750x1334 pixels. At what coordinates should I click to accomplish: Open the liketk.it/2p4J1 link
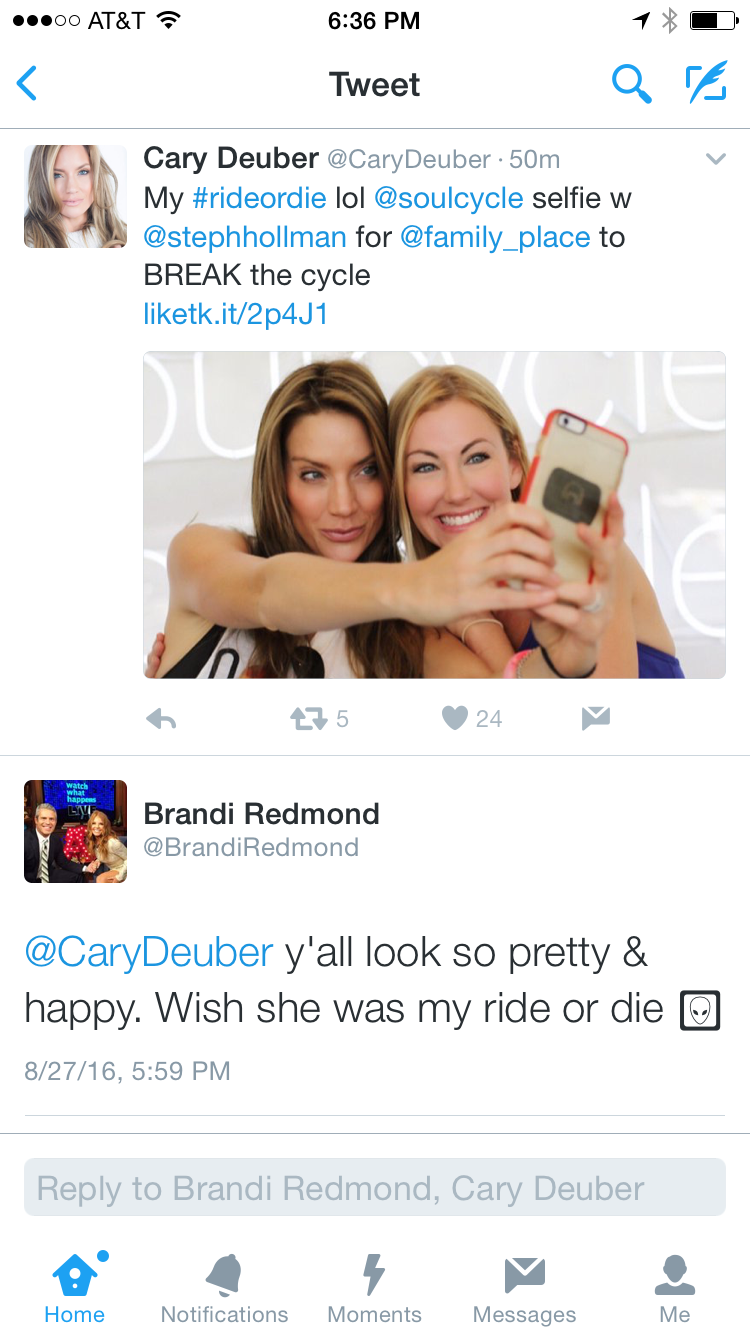click(x=236, y=314)
